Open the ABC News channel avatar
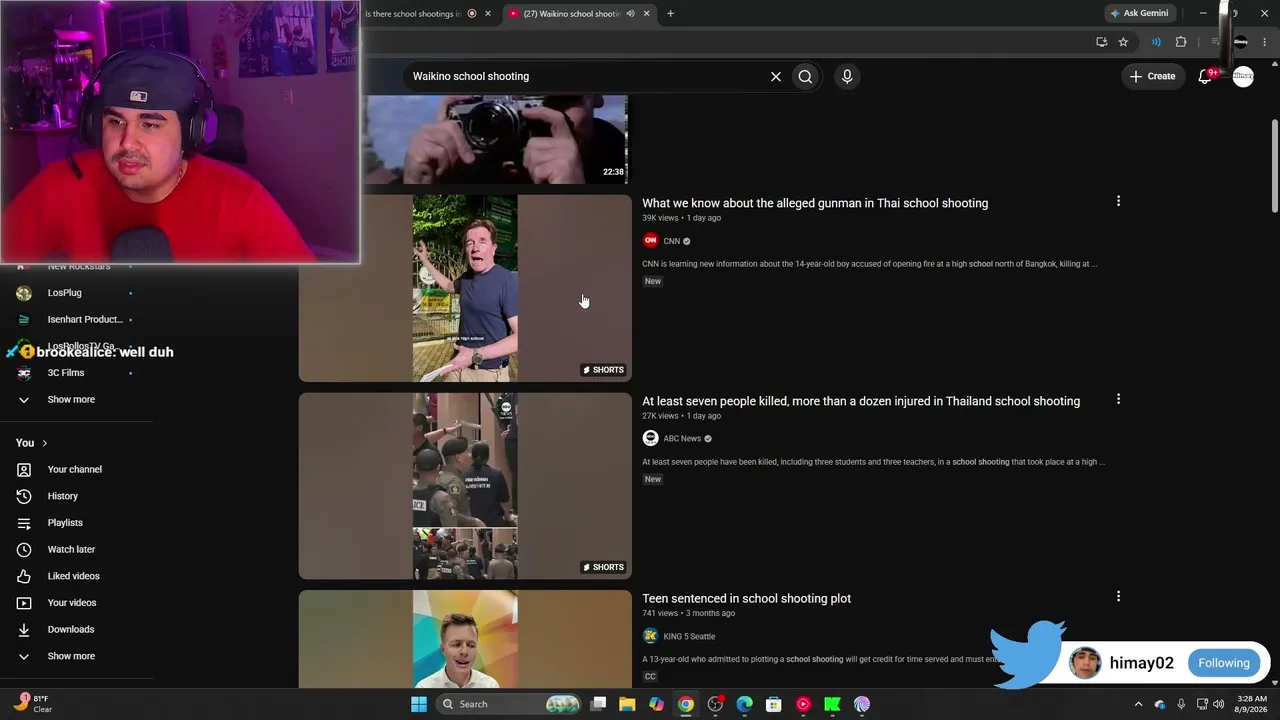The height and width of the screenshot is (720, 1280). [650, 438]
